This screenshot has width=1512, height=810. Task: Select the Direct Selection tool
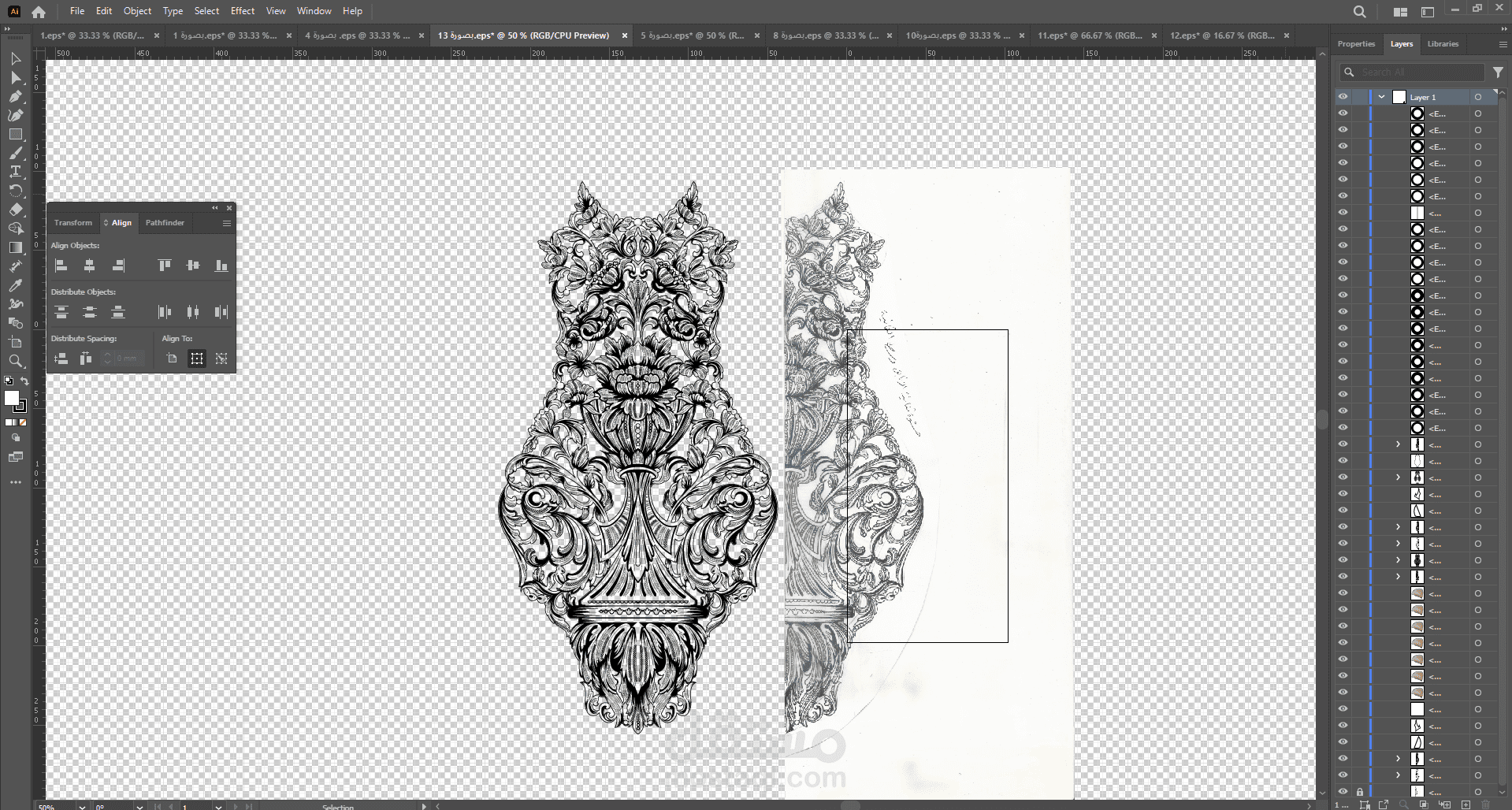[15, 77]
